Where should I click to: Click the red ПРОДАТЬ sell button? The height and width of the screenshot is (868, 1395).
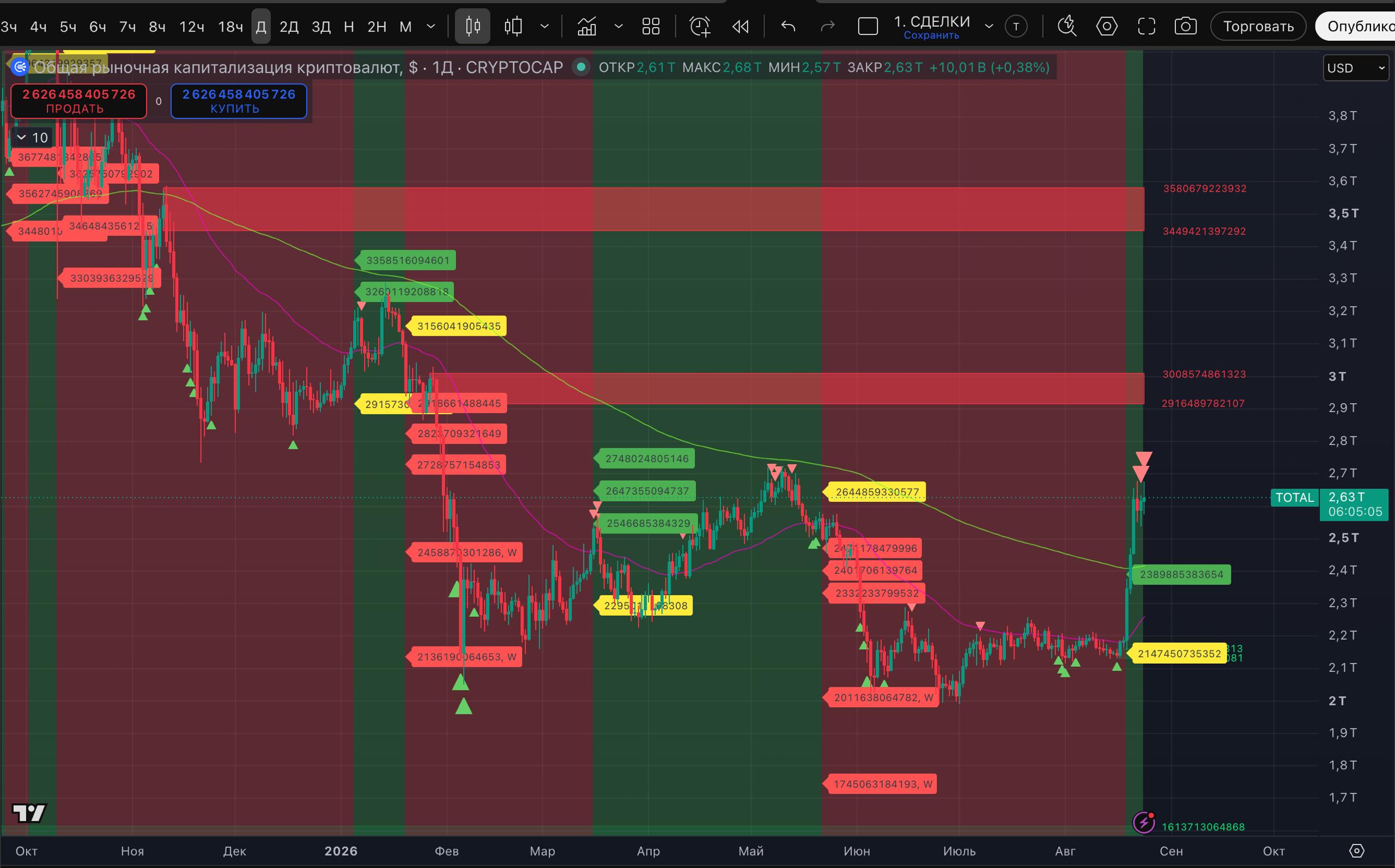pyautogui.click(x=78, y=101)
